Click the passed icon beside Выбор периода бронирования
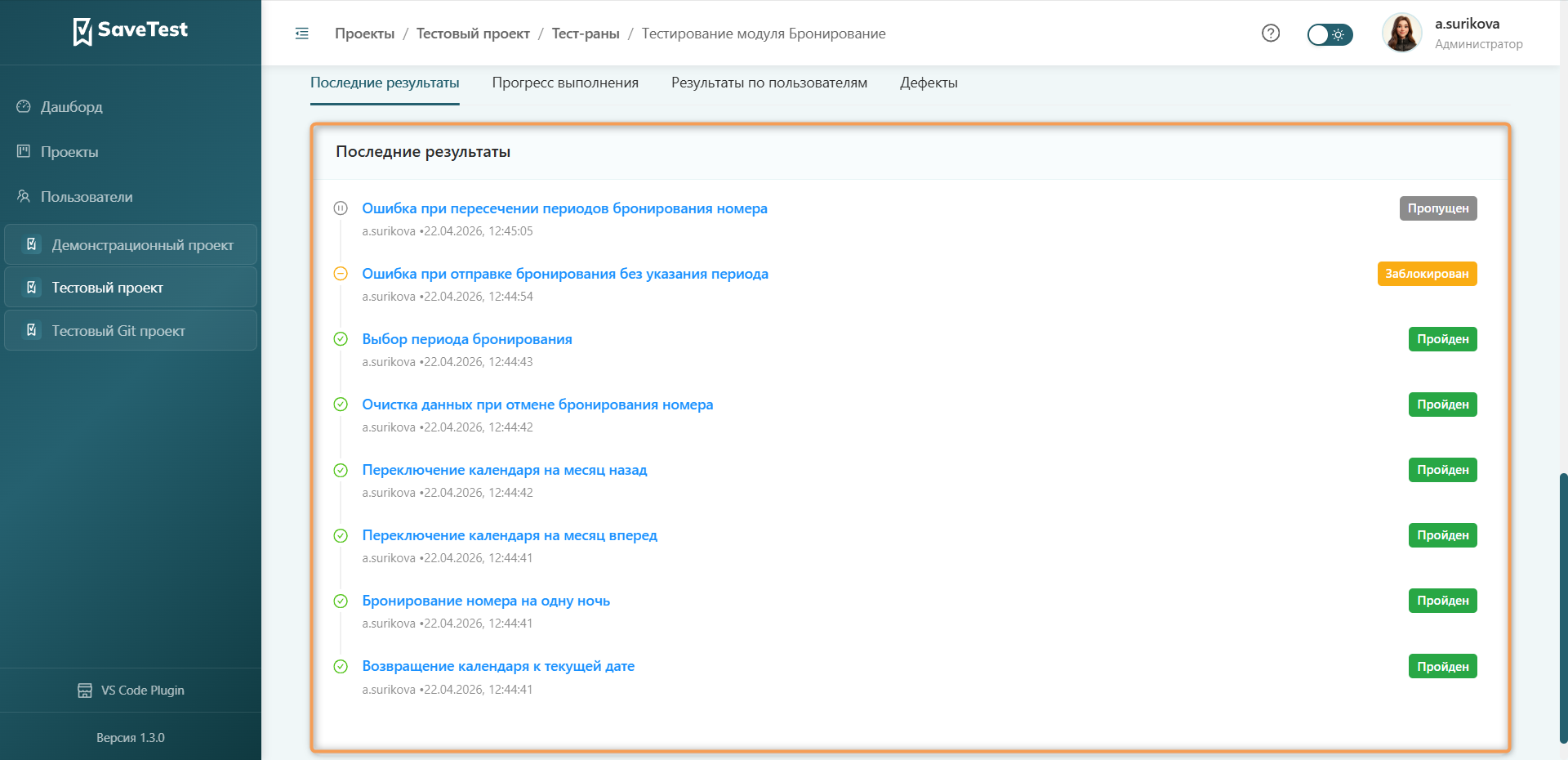The height and width of the screenshot is (760, 1568). point(341,339)
